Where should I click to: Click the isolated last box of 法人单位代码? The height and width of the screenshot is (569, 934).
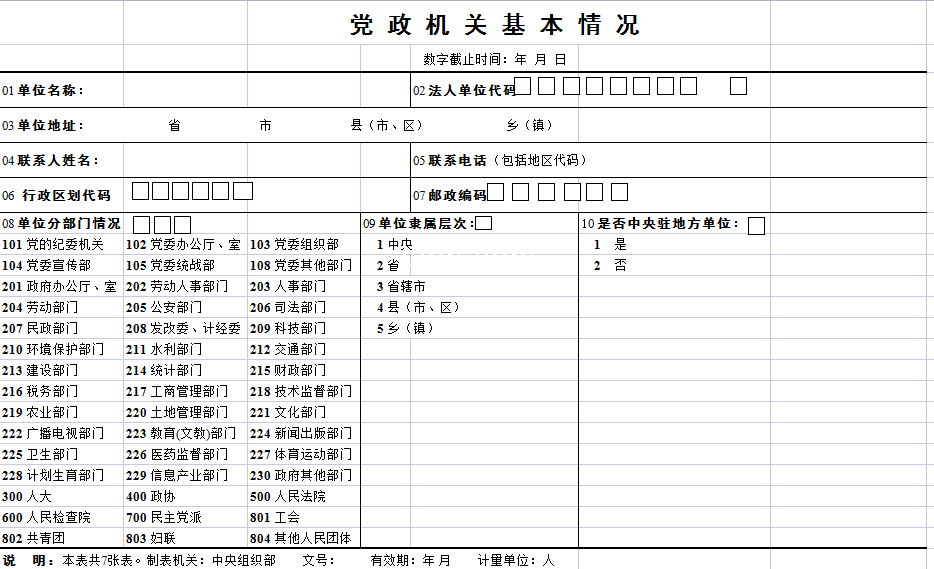pyautogui.click(x=738, y=86)
